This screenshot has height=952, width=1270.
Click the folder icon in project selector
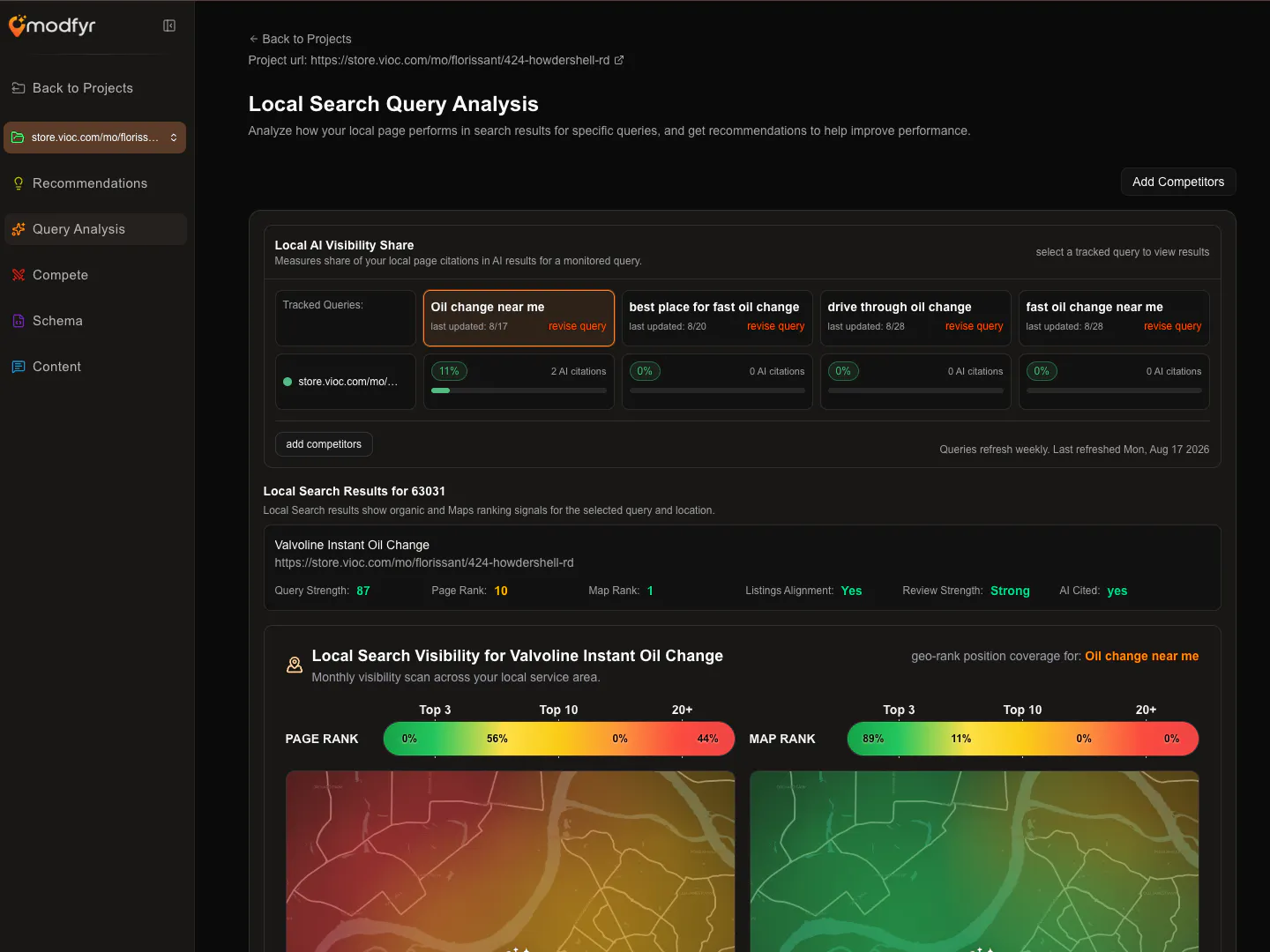tap(18, 138)
